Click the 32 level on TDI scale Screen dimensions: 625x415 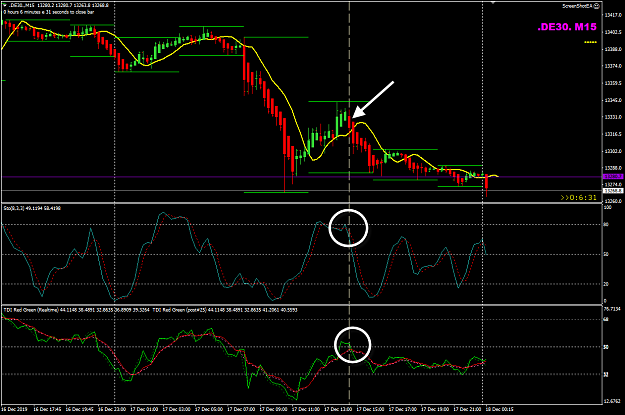tap(606, 375)
